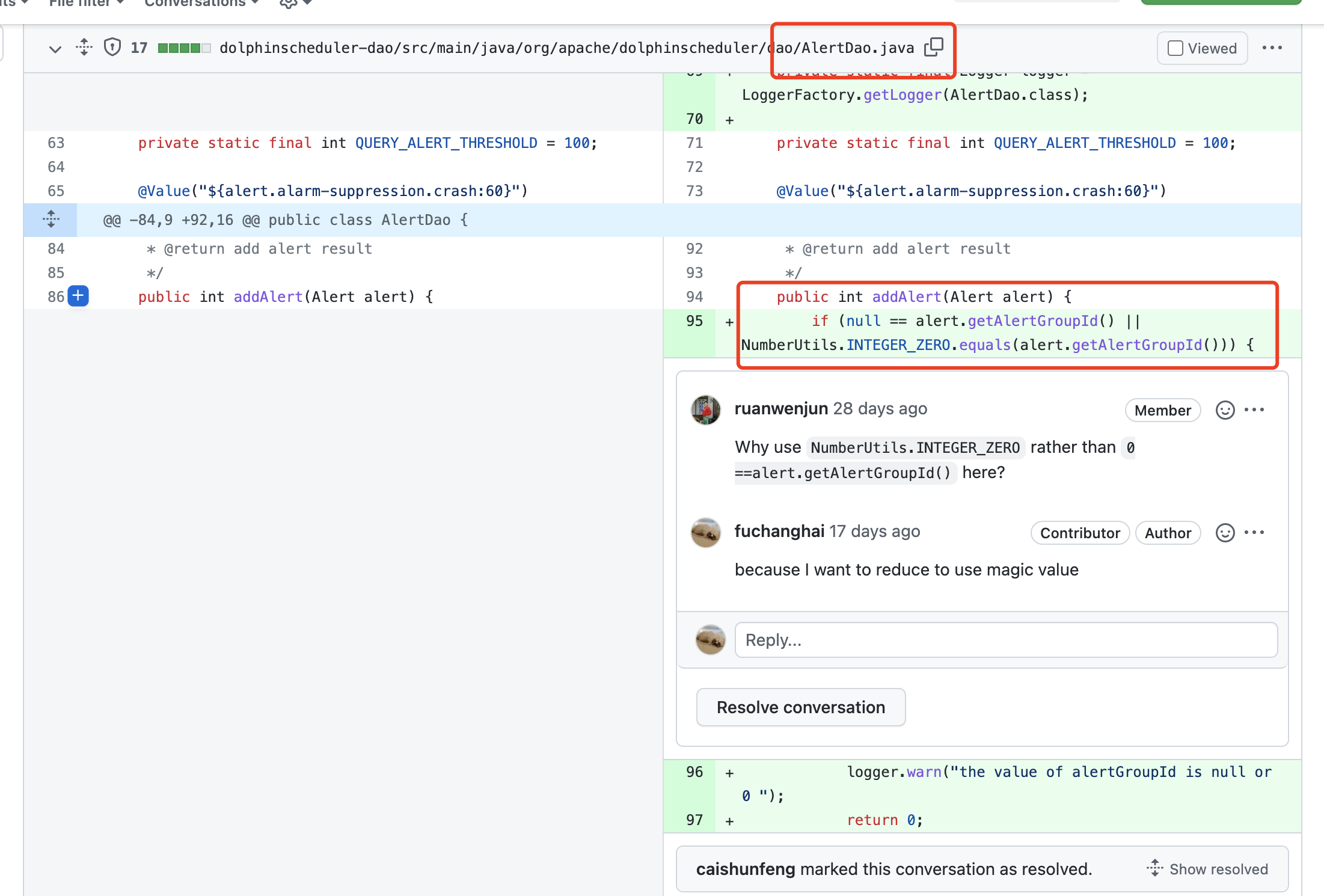Click the Reply text field
The image size is (1324, 896).
(1006, 639)
